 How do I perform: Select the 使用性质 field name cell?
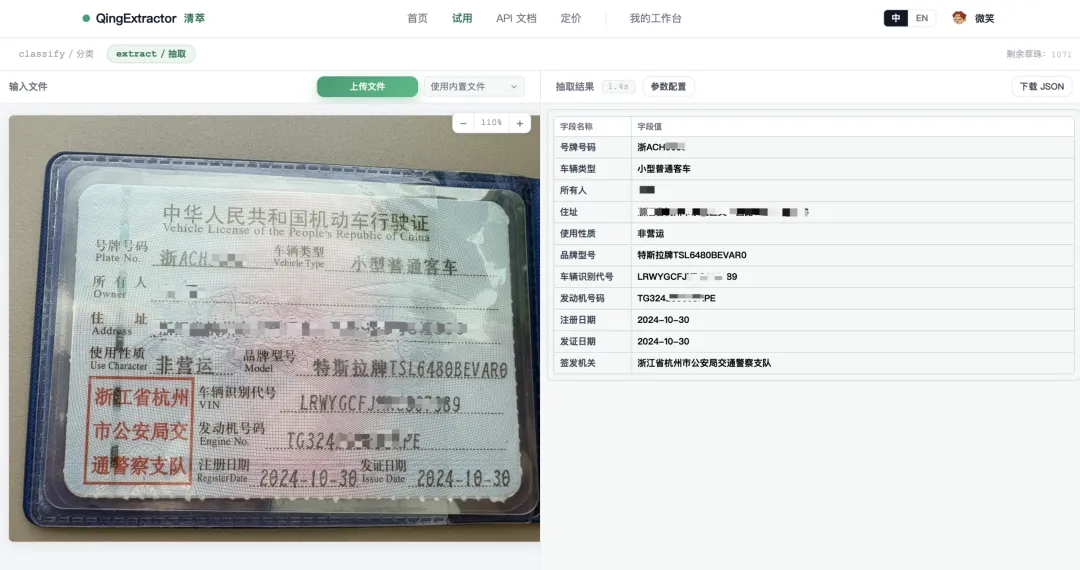(x=592, y=233)
